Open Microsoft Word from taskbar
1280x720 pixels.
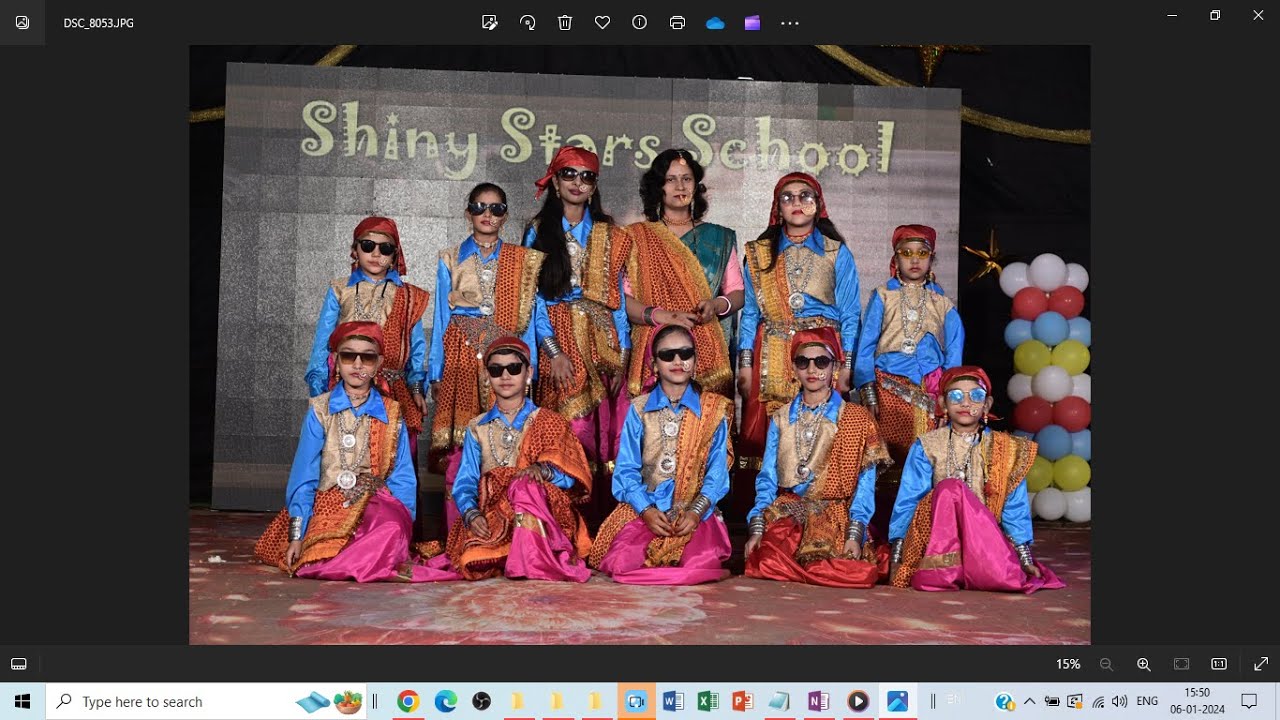click(673, 701)
